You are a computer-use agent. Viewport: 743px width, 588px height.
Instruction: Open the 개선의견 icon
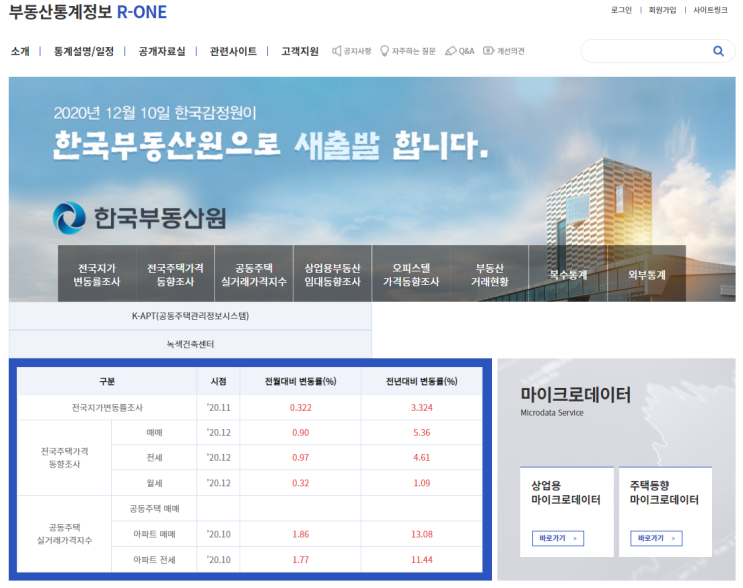pos(488,51)
